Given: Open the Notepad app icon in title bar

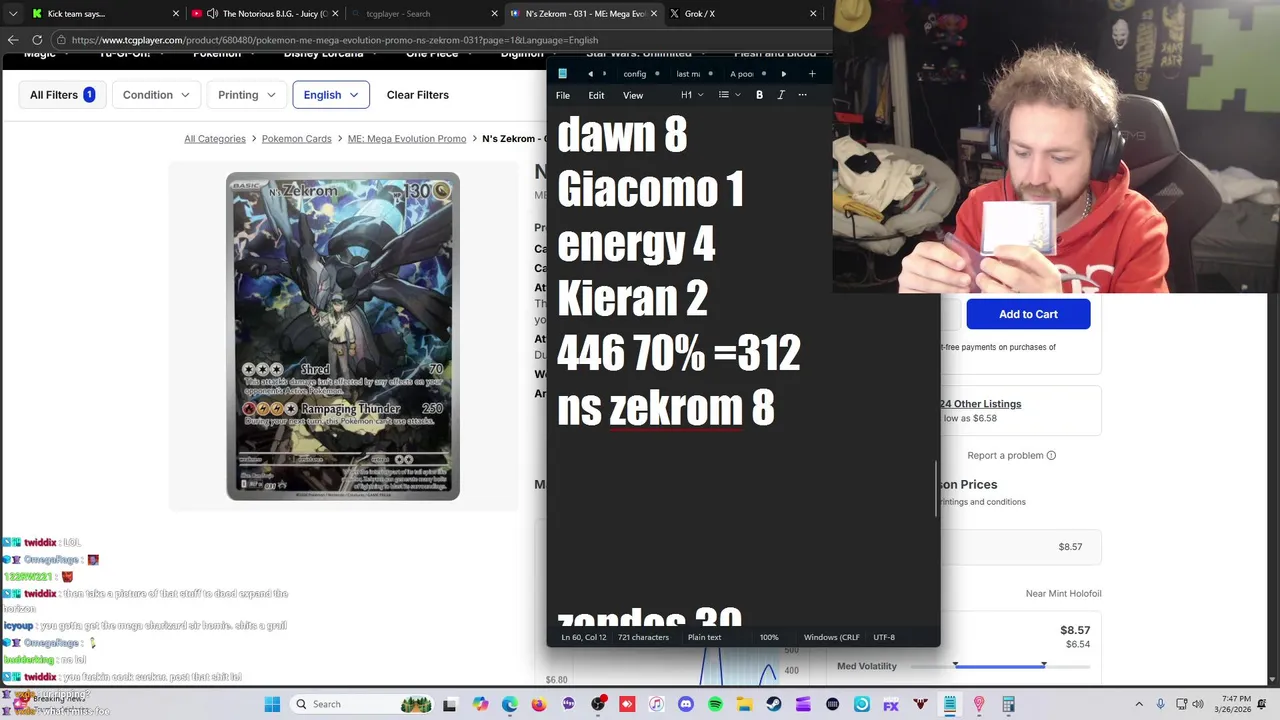Looking at the screenshot, I should coord(562,73).
